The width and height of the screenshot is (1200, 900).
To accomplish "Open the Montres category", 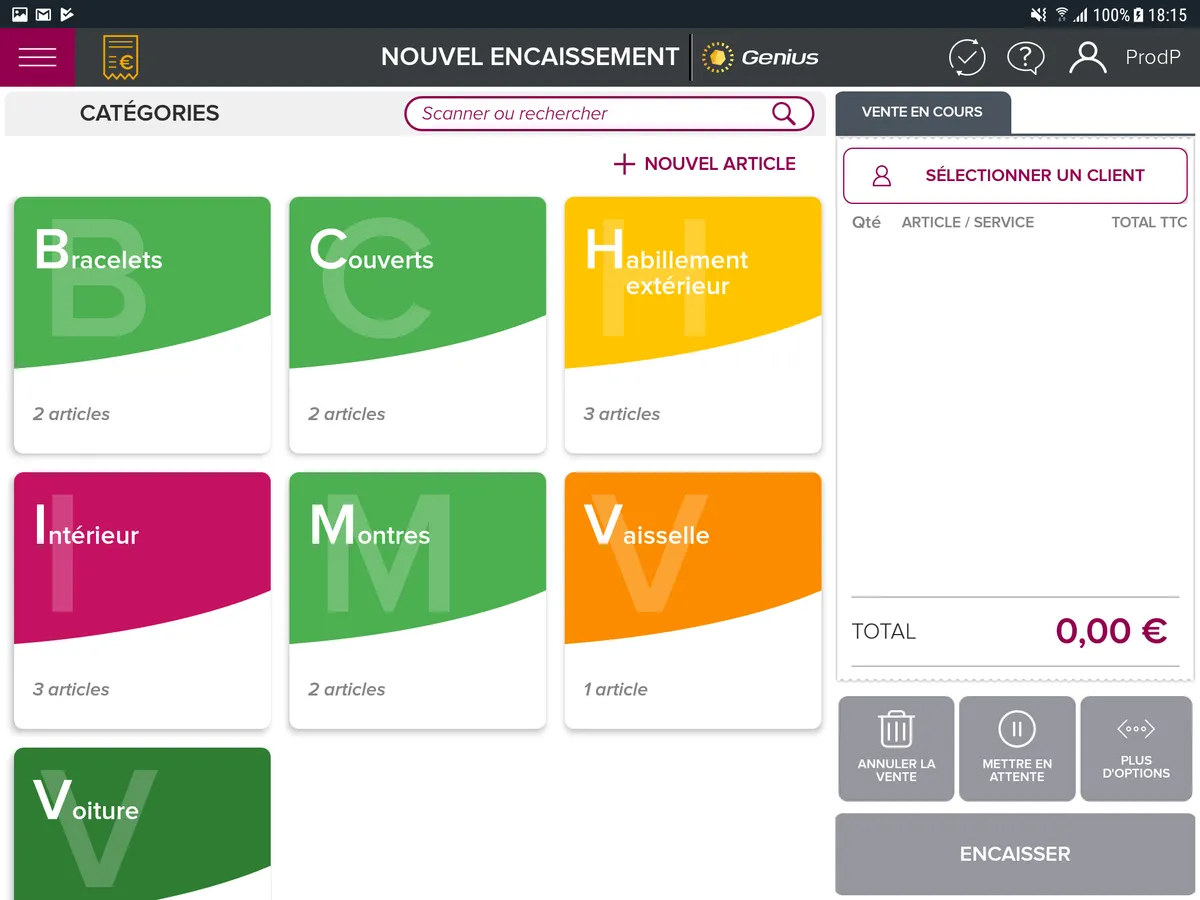I will click(x=417, y=600).
